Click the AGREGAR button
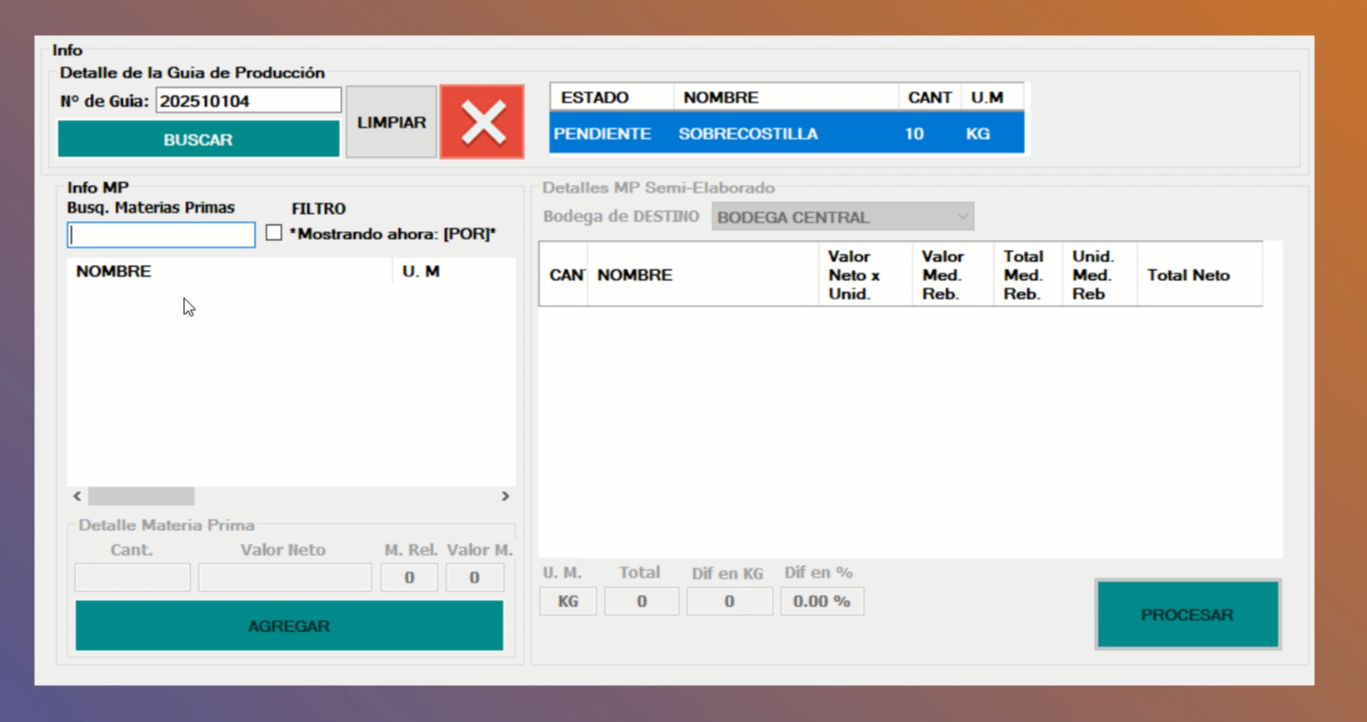This screenshot has height=722, width=1367. [289, 626]
